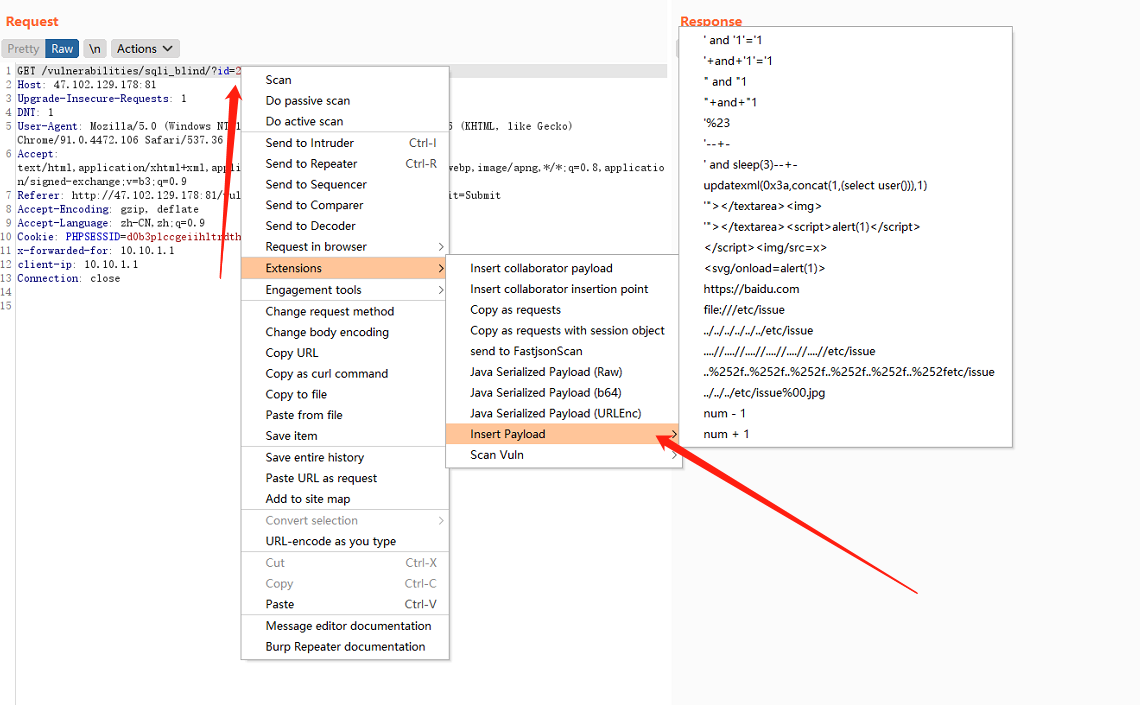Switch to the Pretty view tab

coord(23,49)
